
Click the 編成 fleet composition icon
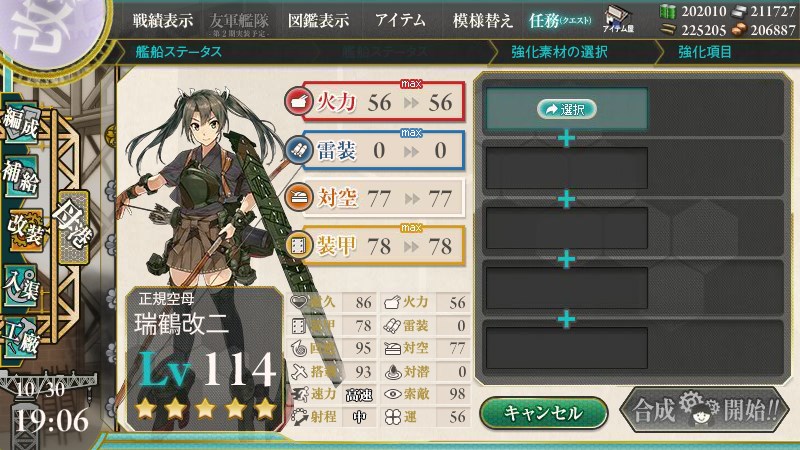(x=21, y=123)
